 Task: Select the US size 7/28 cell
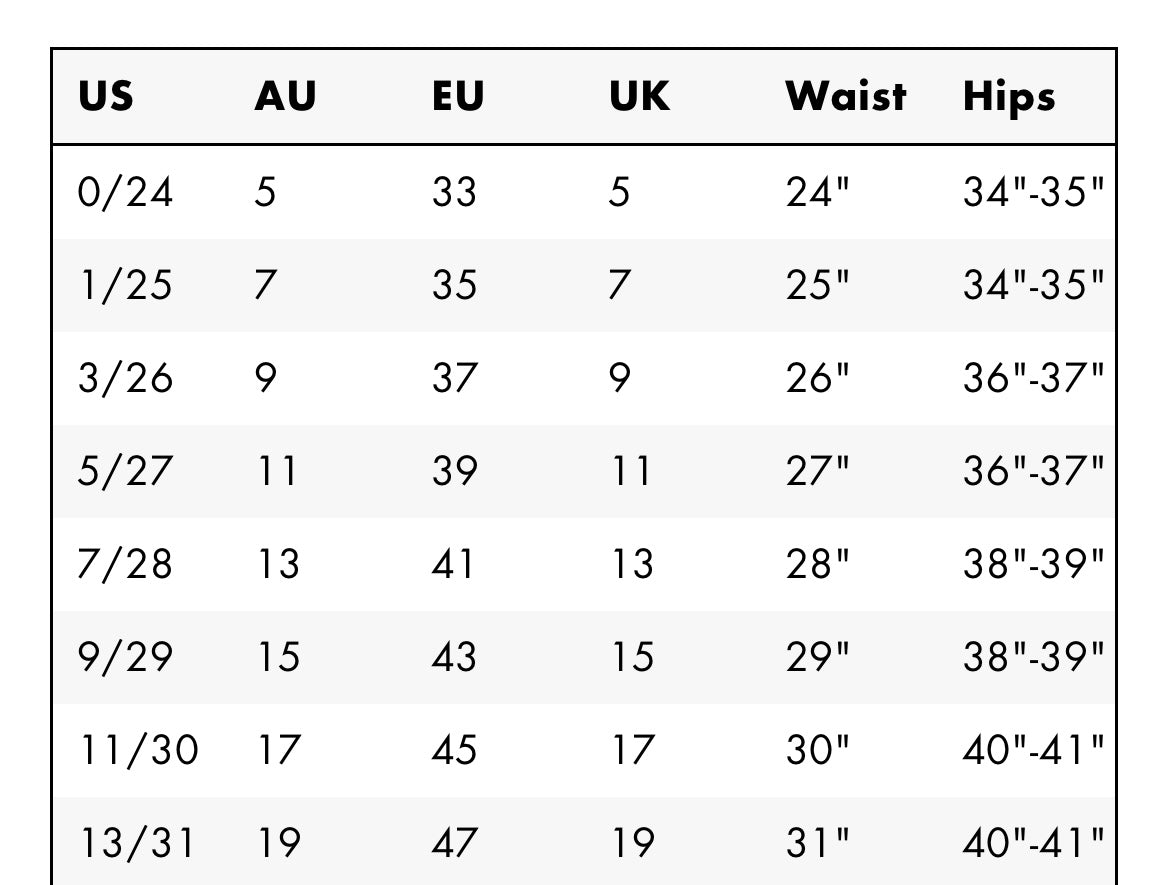tap(125, 564)
